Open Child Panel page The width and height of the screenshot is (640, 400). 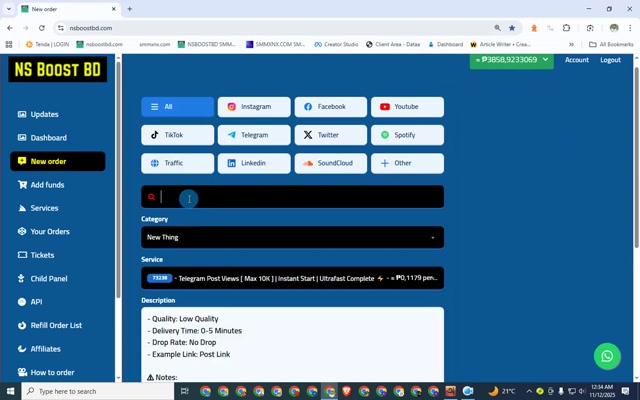[42, 279]
